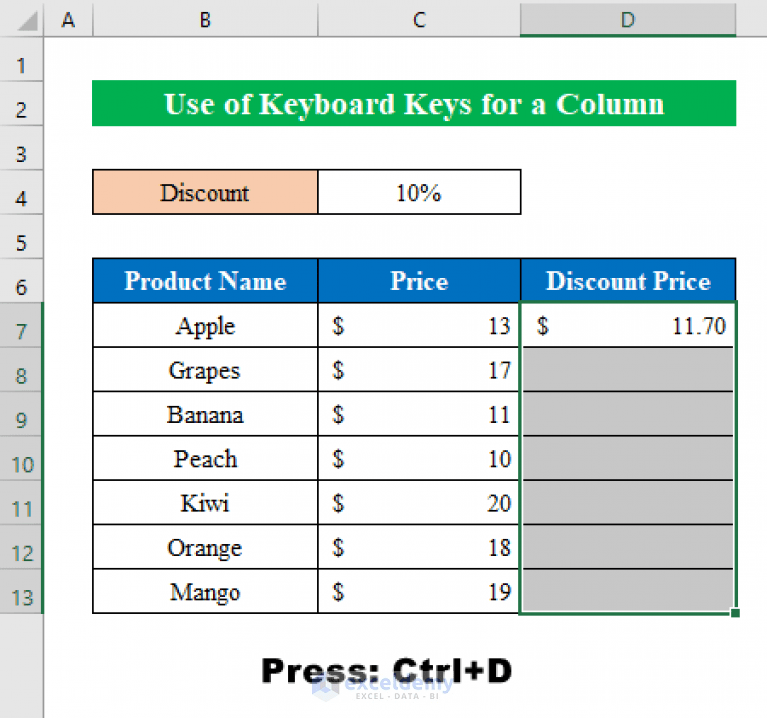
Task: Select row 10 header
Action: (x=21, y=459)
